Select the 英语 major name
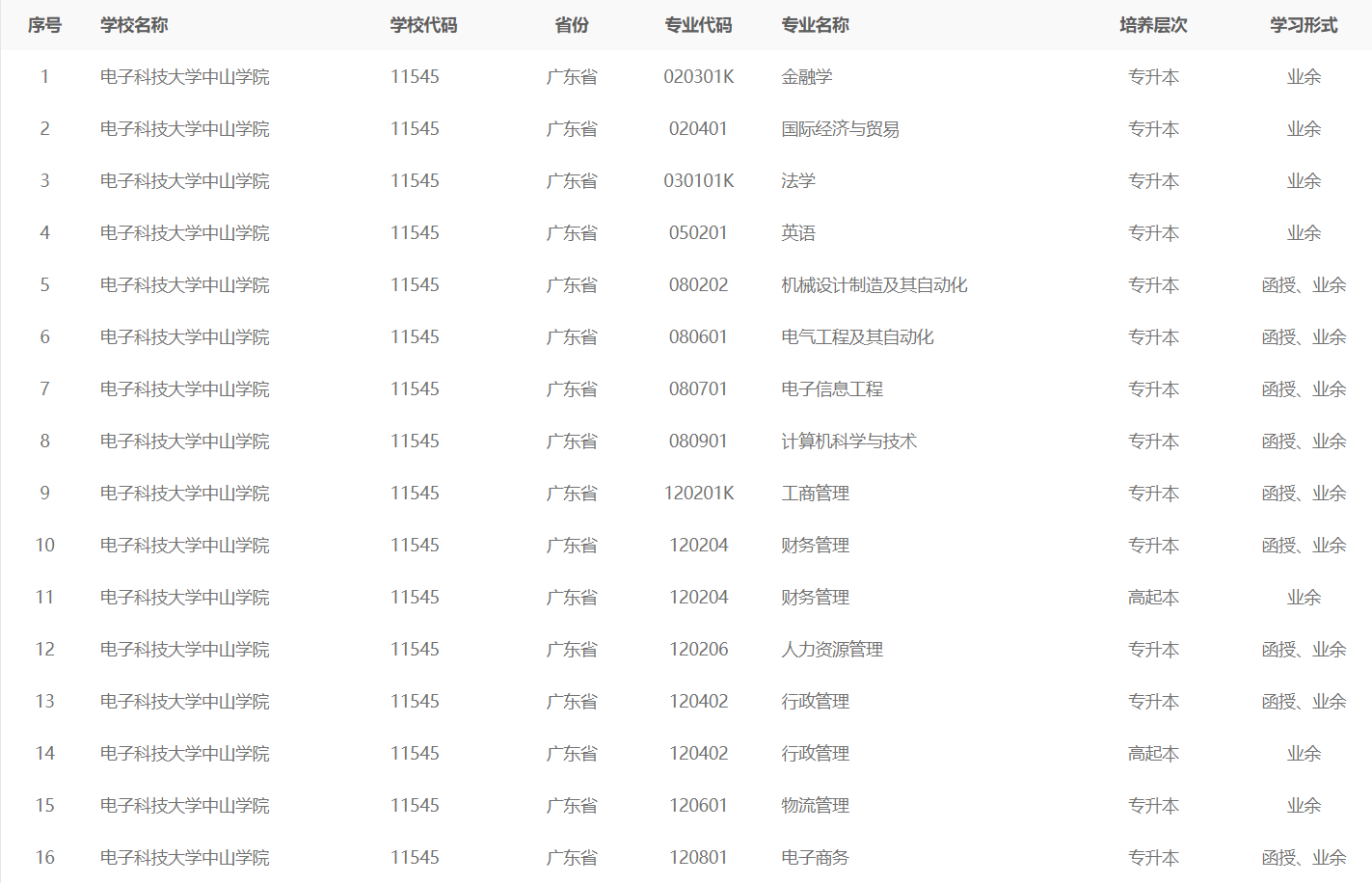This screenshot has width=1372, height=883. click(x=798, y=233)
